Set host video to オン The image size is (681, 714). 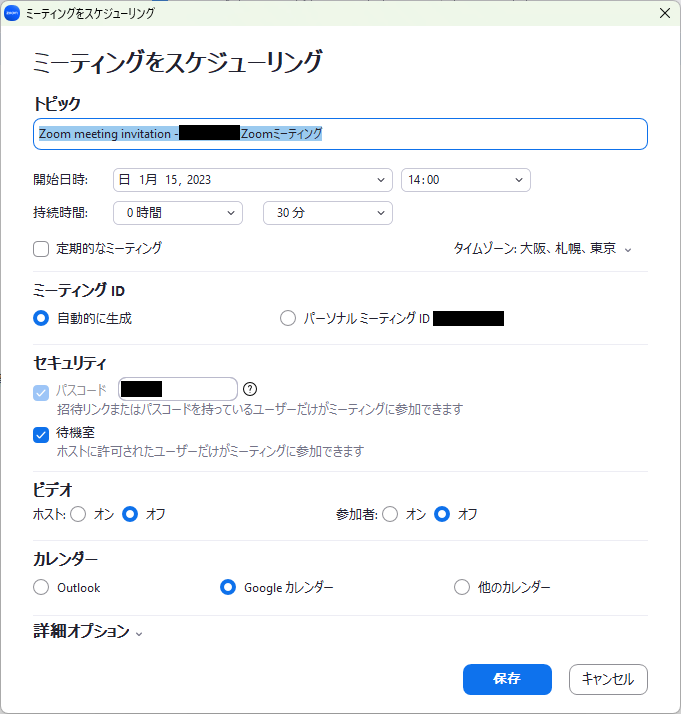(78, 514)
